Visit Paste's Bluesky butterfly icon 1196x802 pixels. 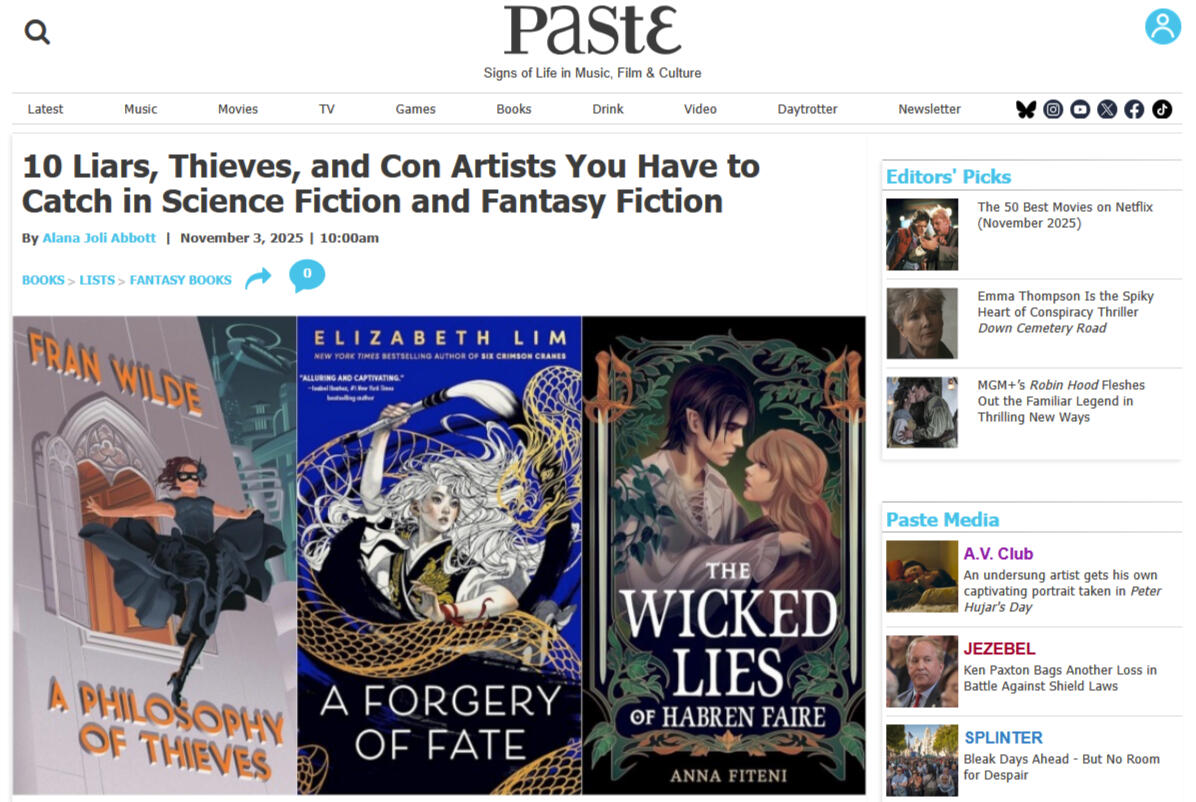(x=1026, y=109)
